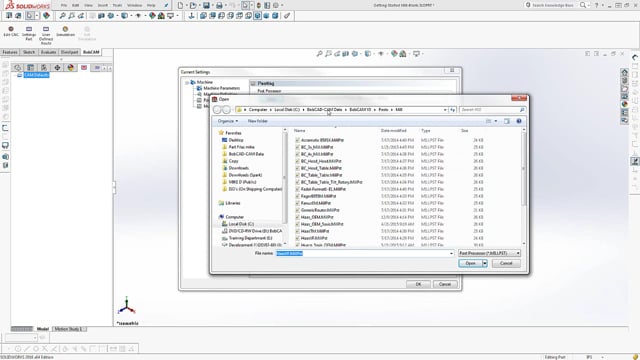Select the first feature manager tab icon

click(17, 67)
